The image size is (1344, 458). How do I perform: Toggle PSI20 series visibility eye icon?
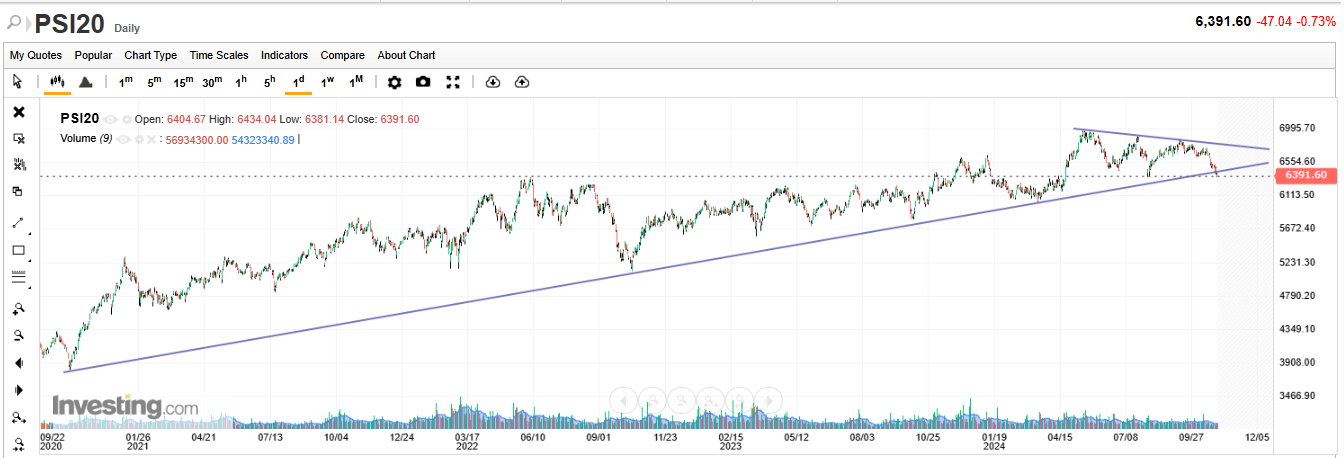110,119
